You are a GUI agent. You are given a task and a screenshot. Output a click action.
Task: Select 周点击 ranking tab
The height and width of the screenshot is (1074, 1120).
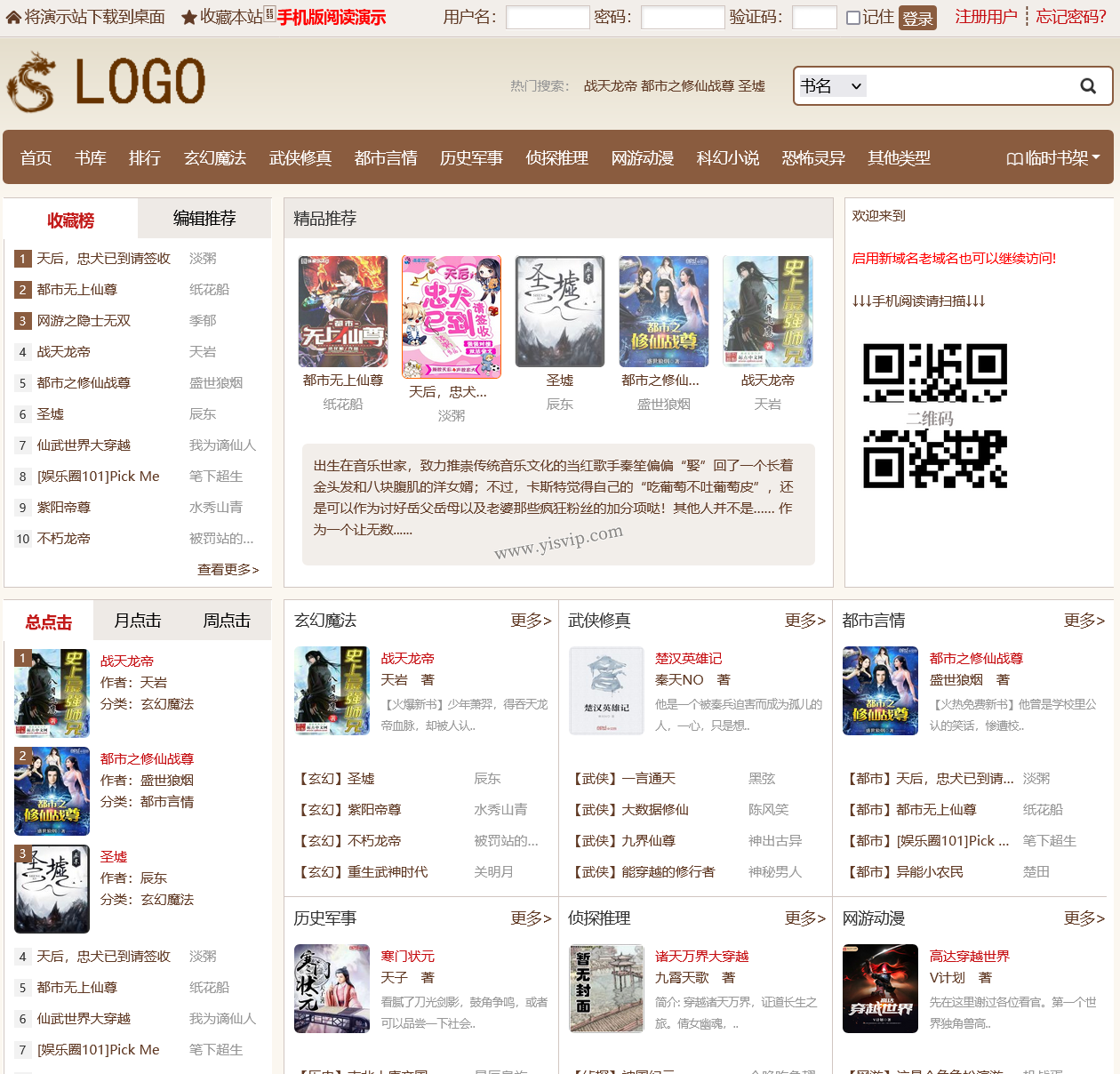[x=227, y=621]
